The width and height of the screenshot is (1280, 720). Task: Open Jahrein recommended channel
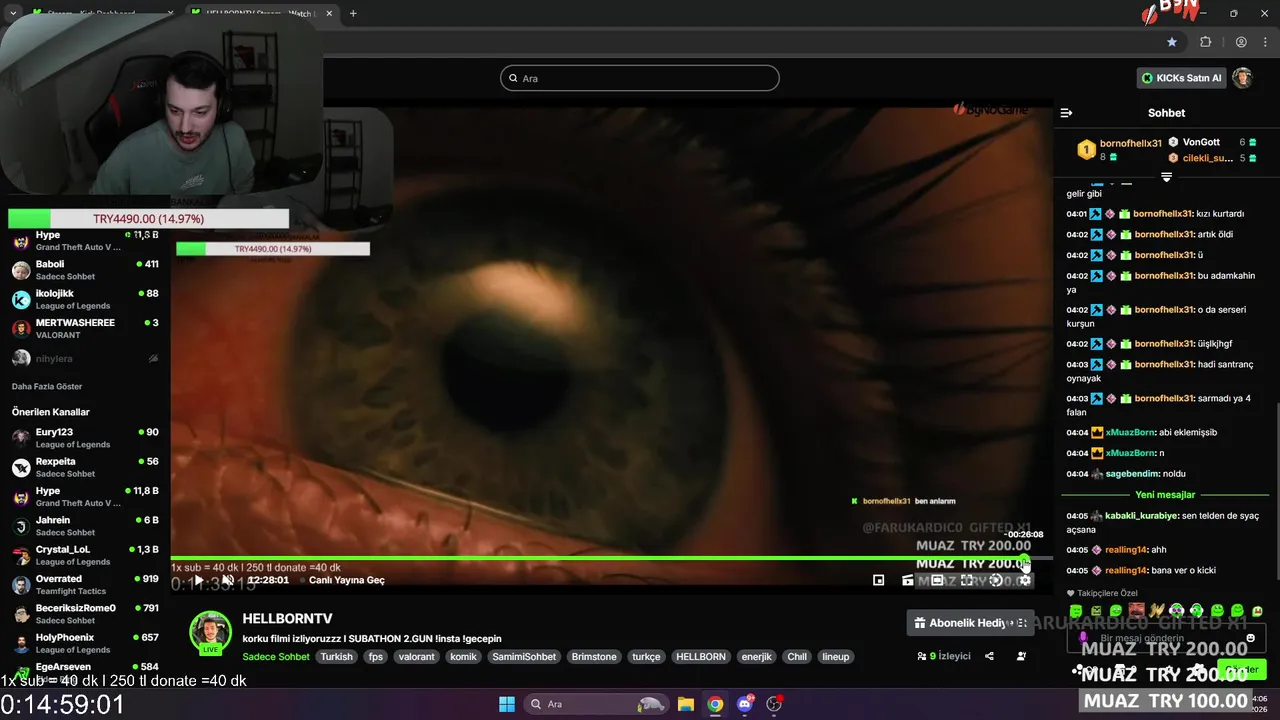pyautogui.click(x=85, y=526)
